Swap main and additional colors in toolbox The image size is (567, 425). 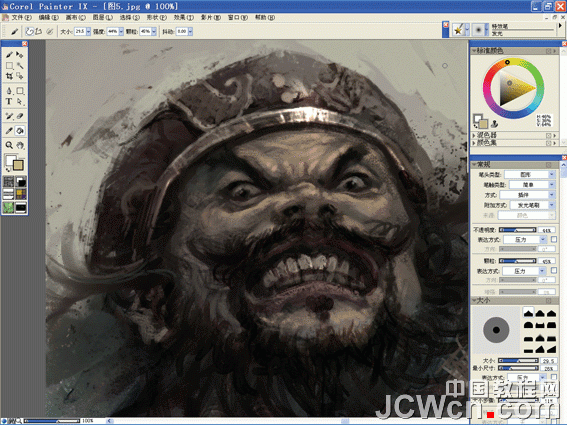tap(8, 169)
